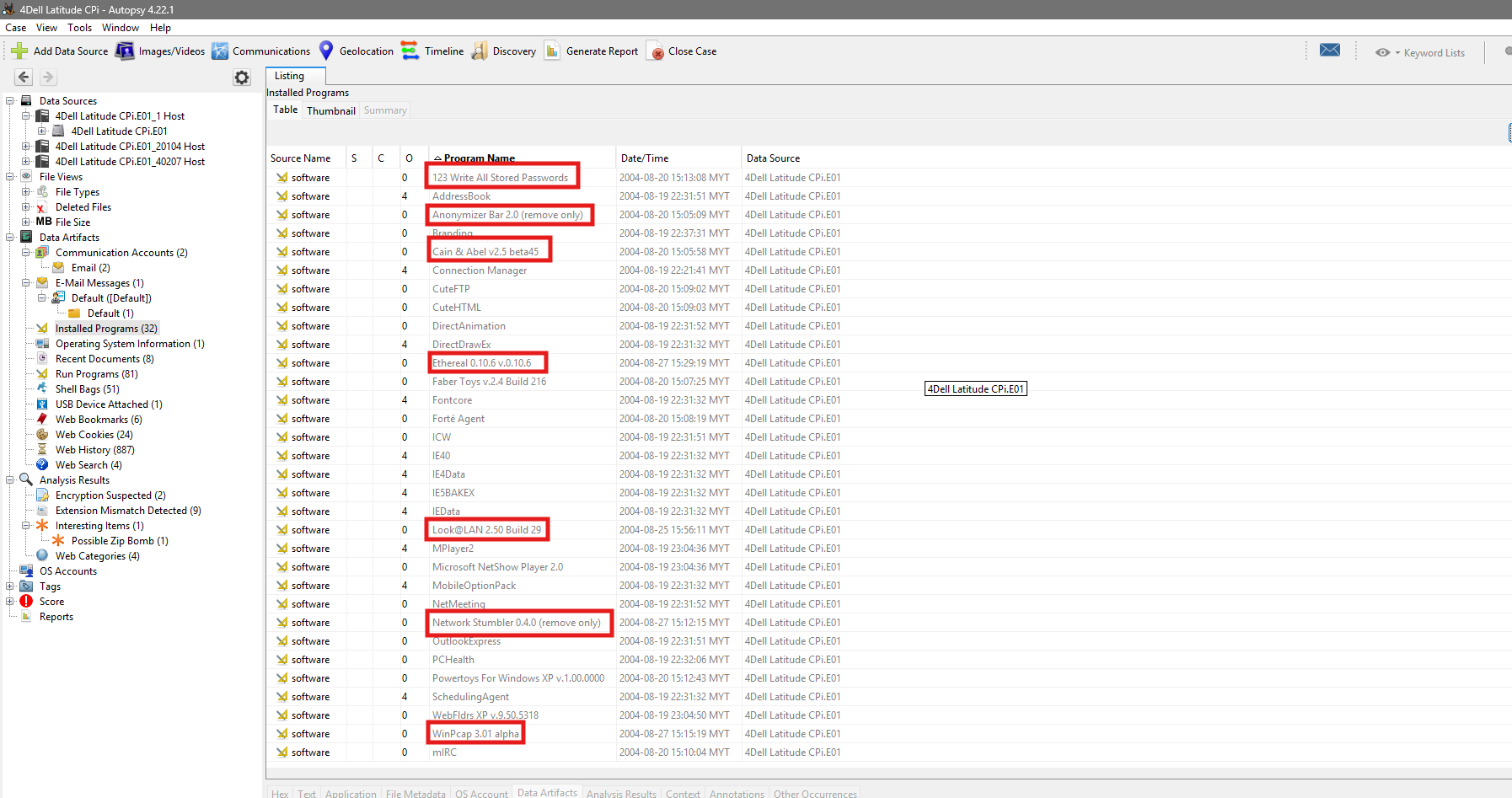The width and height of the screenshot is (1512, 798).
Task: Click the Score red exclamation icon
Action: (26, 602)
